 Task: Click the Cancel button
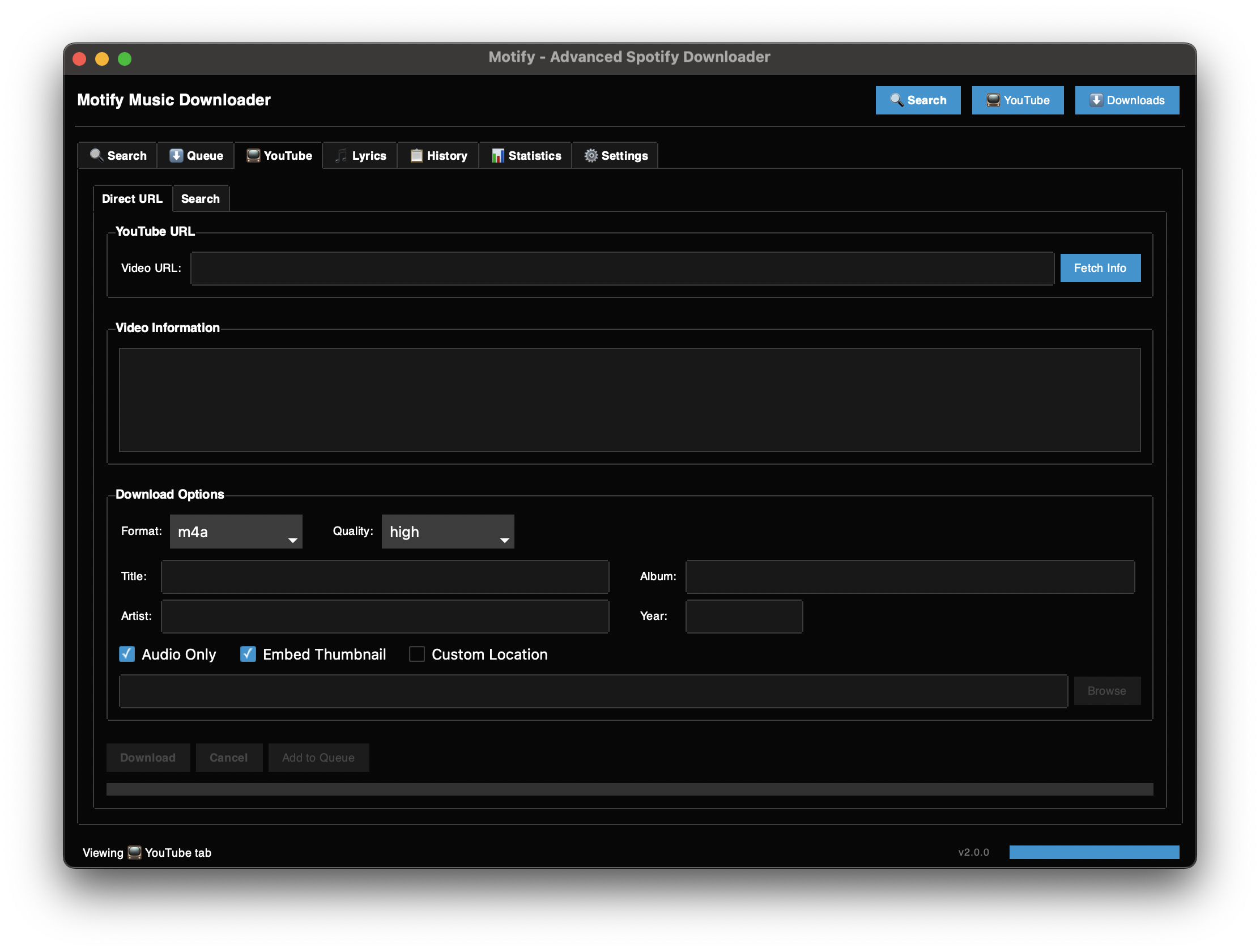point(229,757)
